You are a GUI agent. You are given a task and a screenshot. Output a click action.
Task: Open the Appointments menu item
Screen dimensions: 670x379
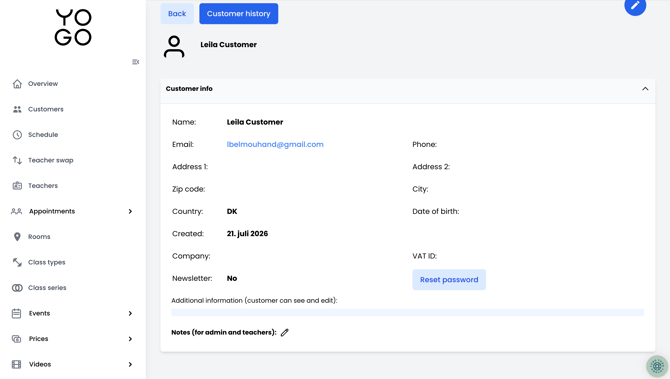point(52,212)
